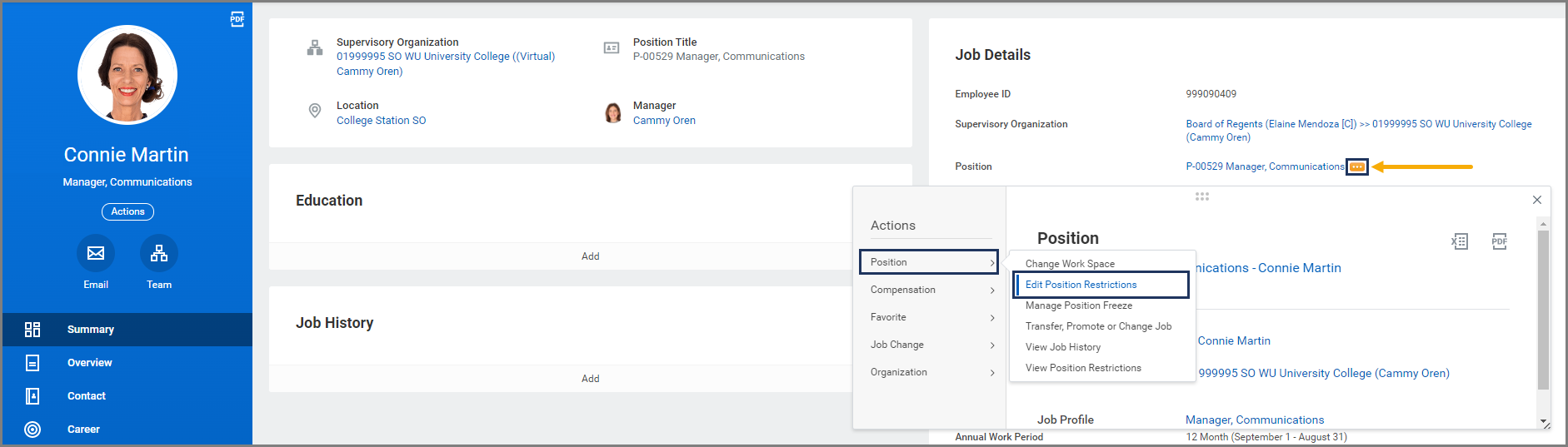Open the Team org chart icon
This screenshot has width=1568, height=447.
pyautogui.click(x=159, y=254)
